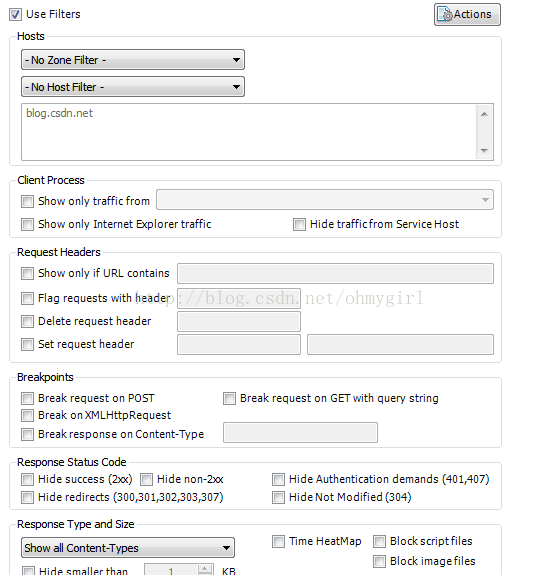The width and height of the screenshot is (542, 575).
Task: Enable Hide traffic from Service Host
Action: coord(299,224)
